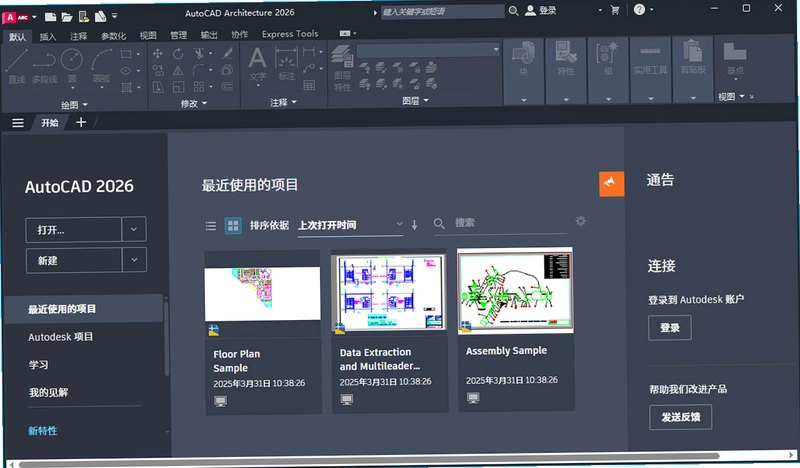Select the Circle tool
This screenshot has height=468, width=800.
(x=72, y=66)
